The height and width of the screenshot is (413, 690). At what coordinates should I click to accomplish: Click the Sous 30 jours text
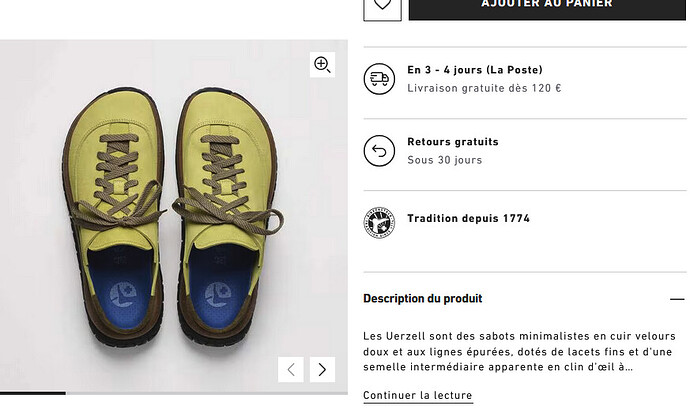click(x=444, y=160)
